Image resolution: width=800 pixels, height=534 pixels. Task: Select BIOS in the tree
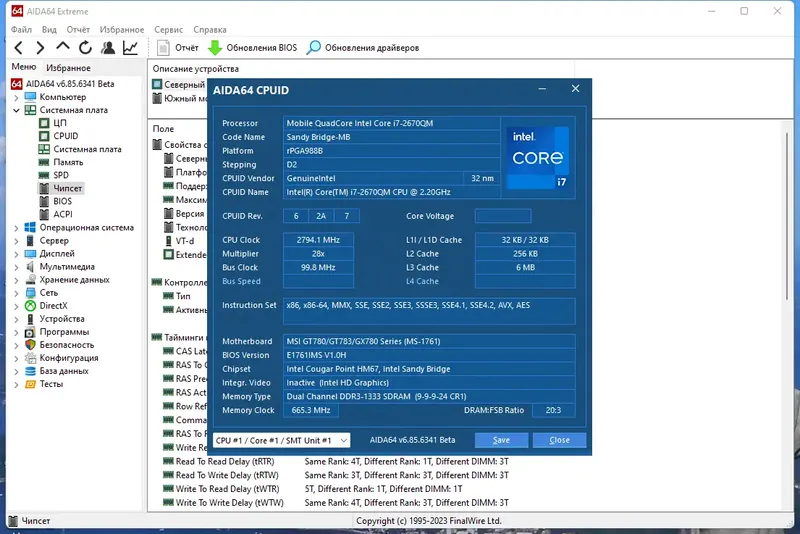[63, 201]
